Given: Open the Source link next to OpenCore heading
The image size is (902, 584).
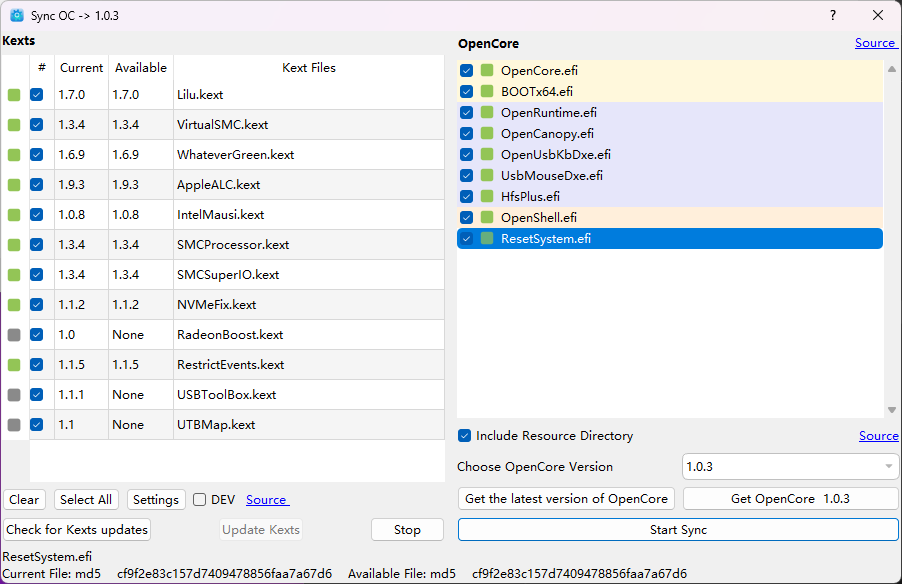Looking at the screenshot, I should (x=875, y=43).
